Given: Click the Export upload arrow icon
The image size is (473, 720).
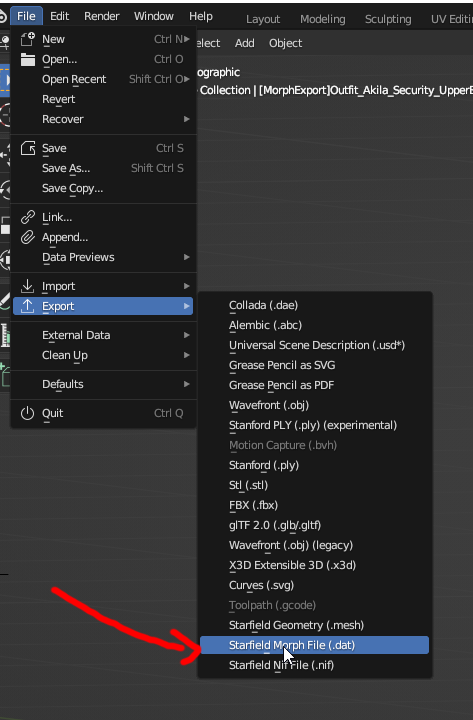Looking at the screenshot, I should click(28, 306).
